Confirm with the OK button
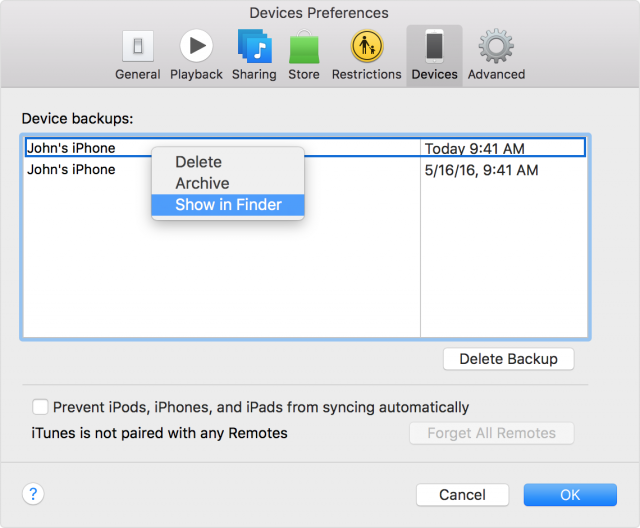This screenshot has width=640, height=528. [x=570, y=495]
